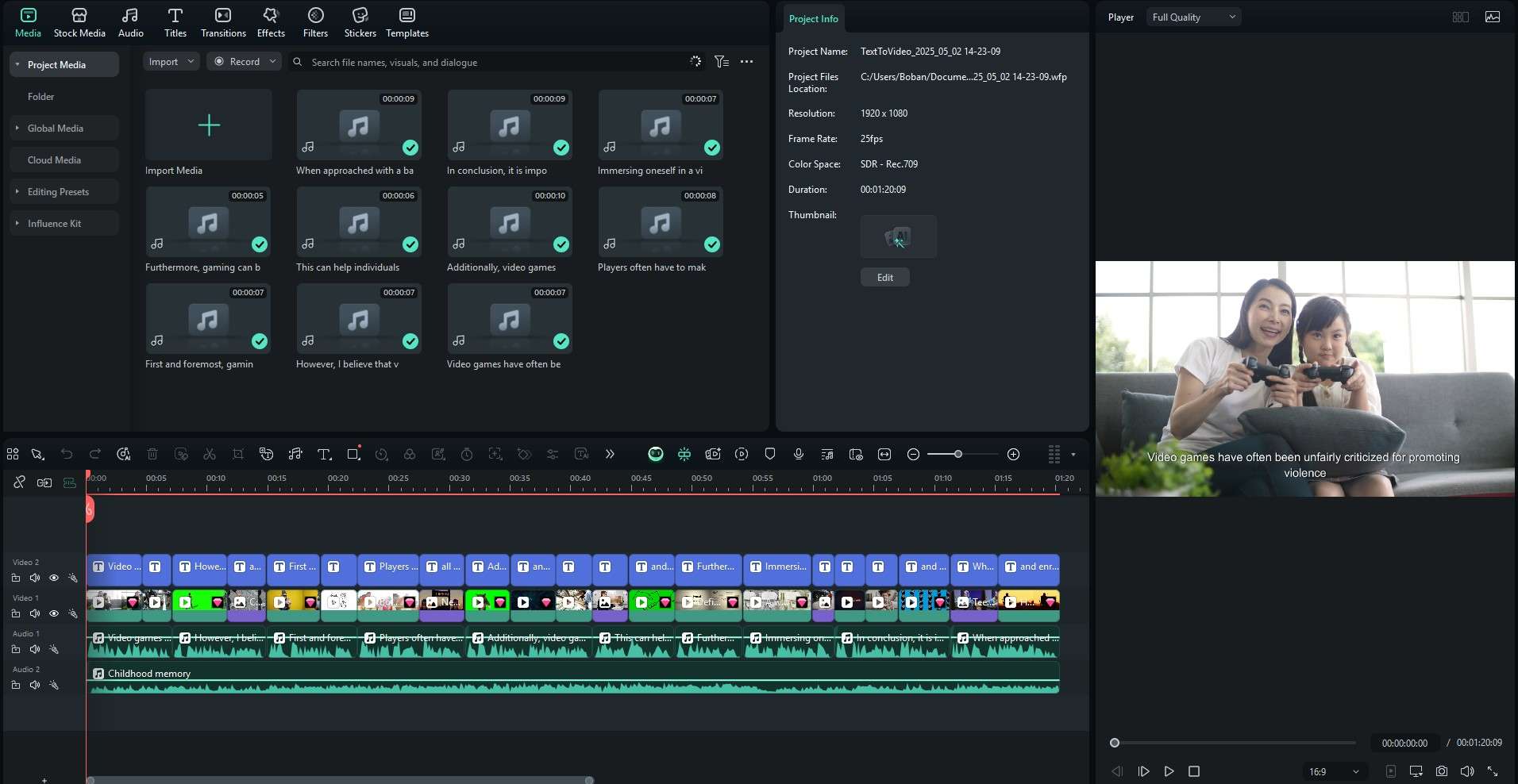This screenshot has width=1518, height=784.
Task: Switch to the Audio tab
Action: [x=131, y=22]
